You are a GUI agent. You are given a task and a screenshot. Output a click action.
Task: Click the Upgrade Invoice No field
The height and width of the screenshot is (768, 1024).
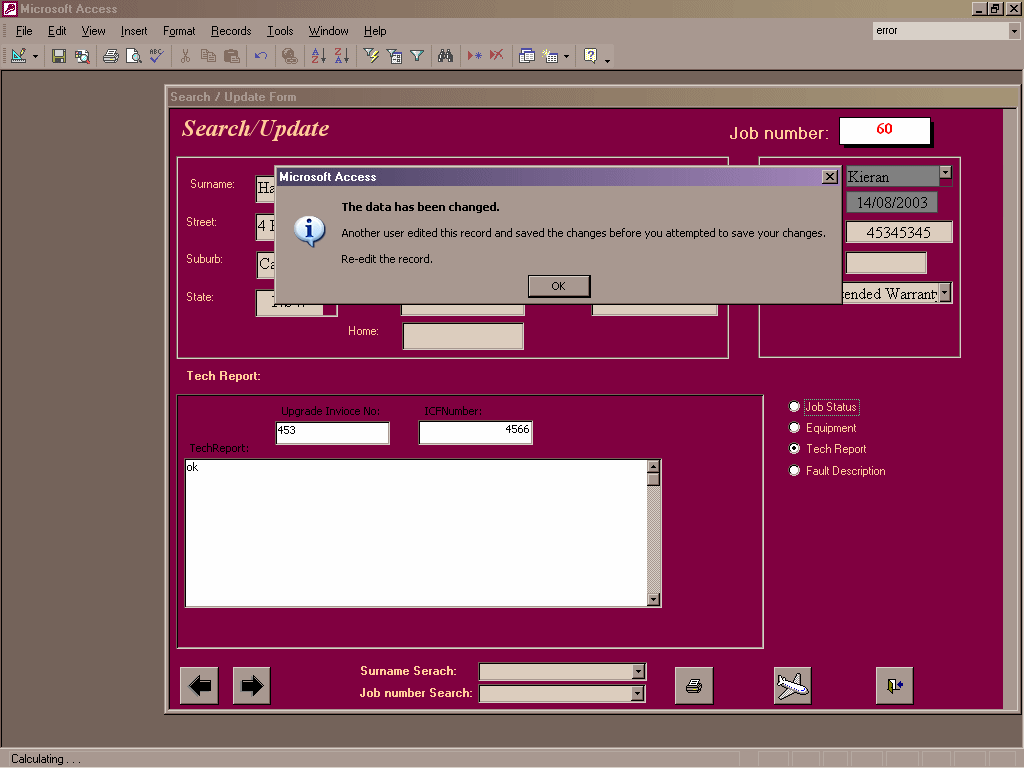click(x=332, y=432)
